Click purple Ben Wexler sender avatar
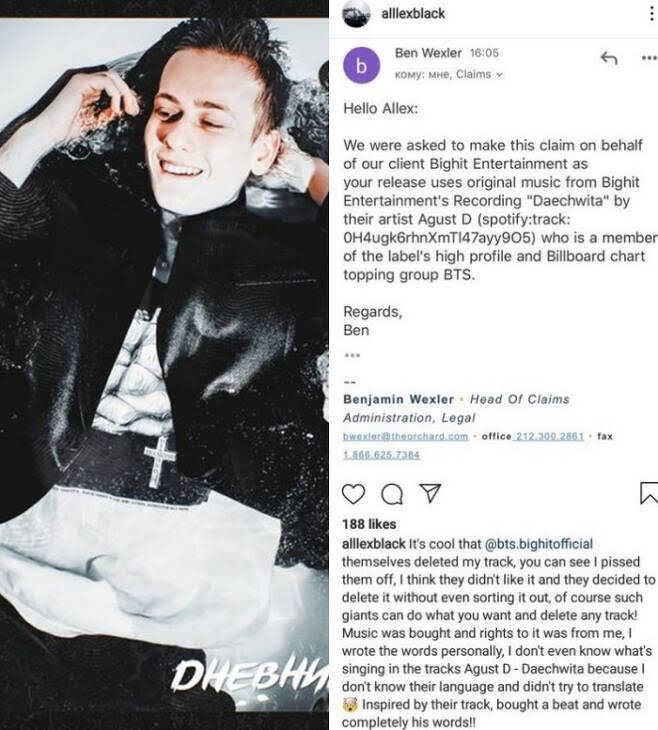Screen dimensions: 658x730 click(361, 65)
